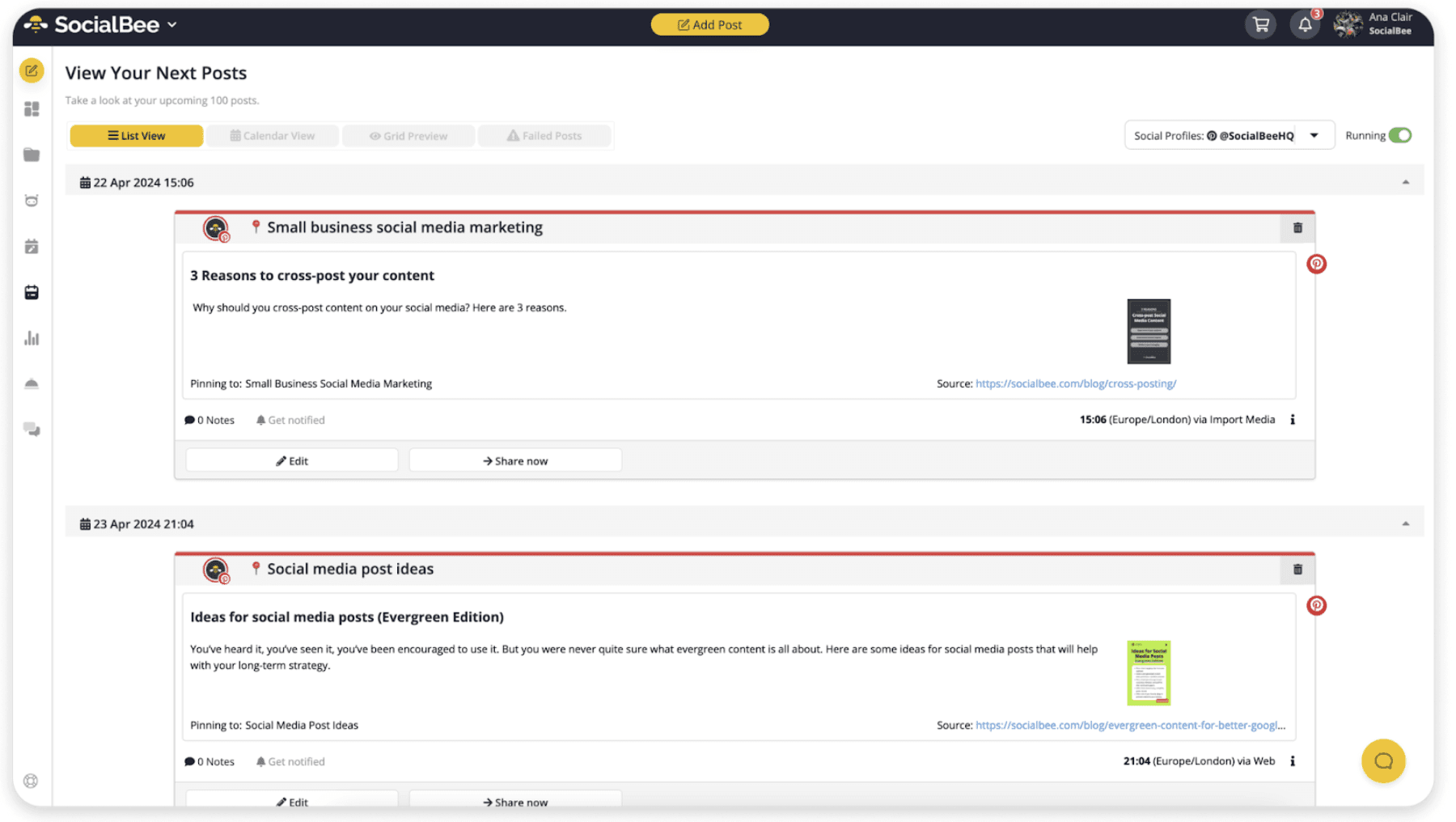Open the notifications bell showing 3 alerts

pyautogui.click(x=1304, y=24)
